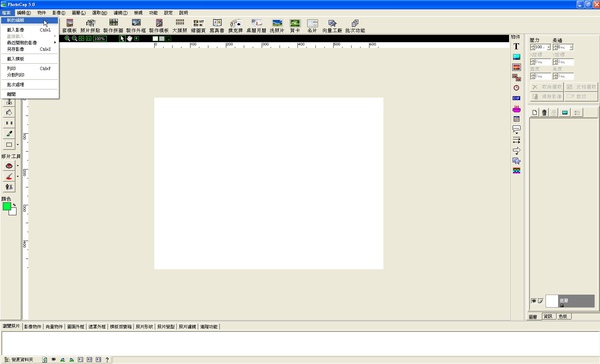600x364 pixels.
Task: Select the white layer thumbnail in layers panel
Action: [551, 301]
